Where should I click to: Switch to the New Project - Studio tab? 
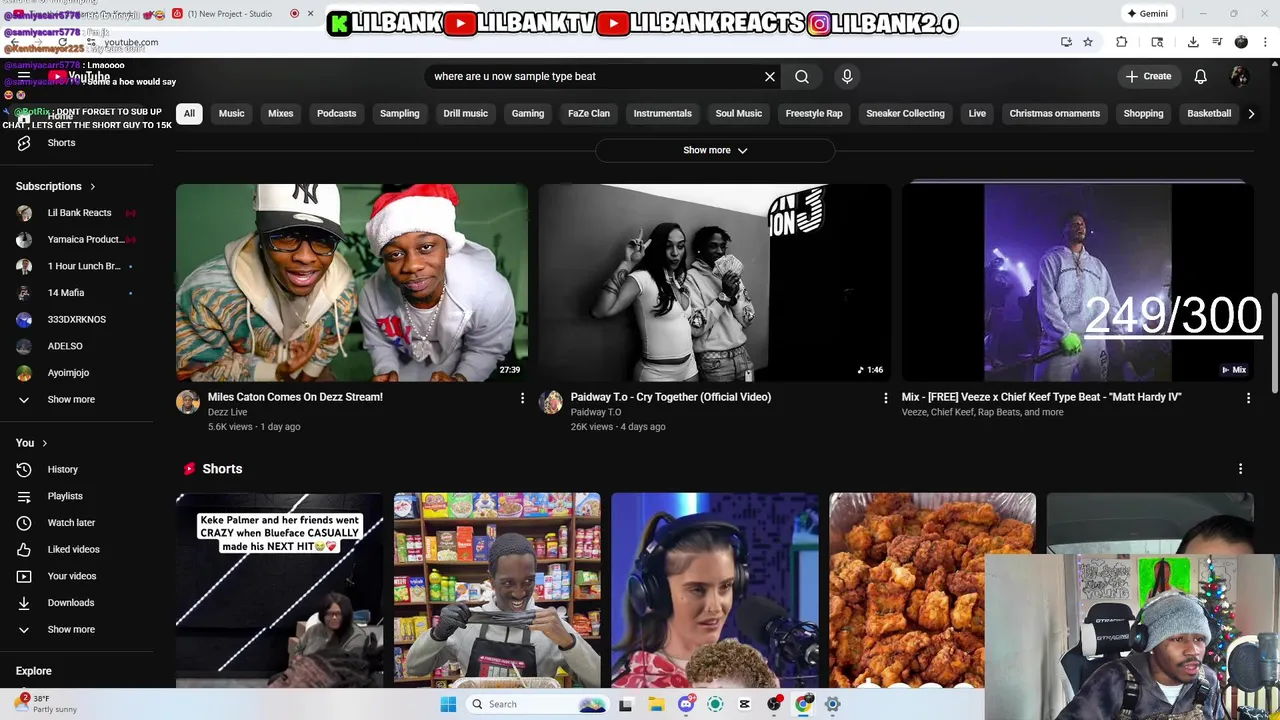pos(235,13)
